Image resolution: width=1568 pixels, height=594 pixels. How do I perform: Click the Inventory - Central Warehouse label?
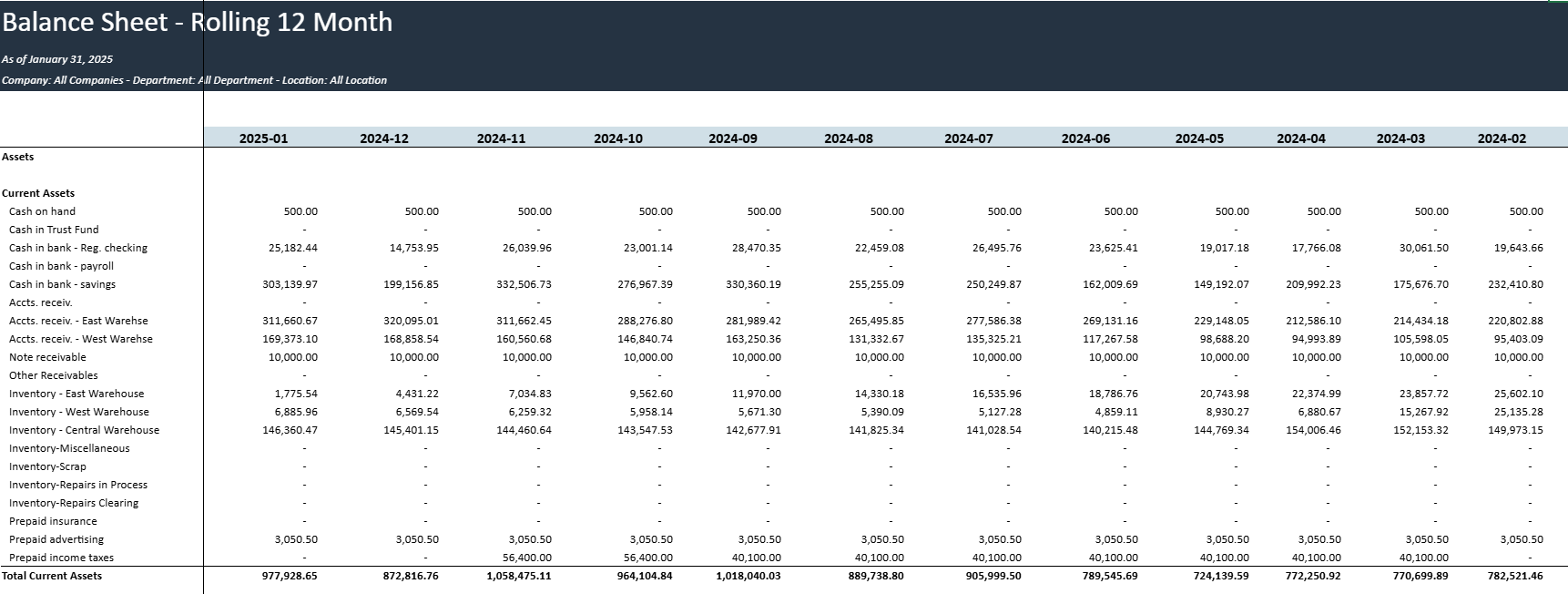(x=84, y=430)
